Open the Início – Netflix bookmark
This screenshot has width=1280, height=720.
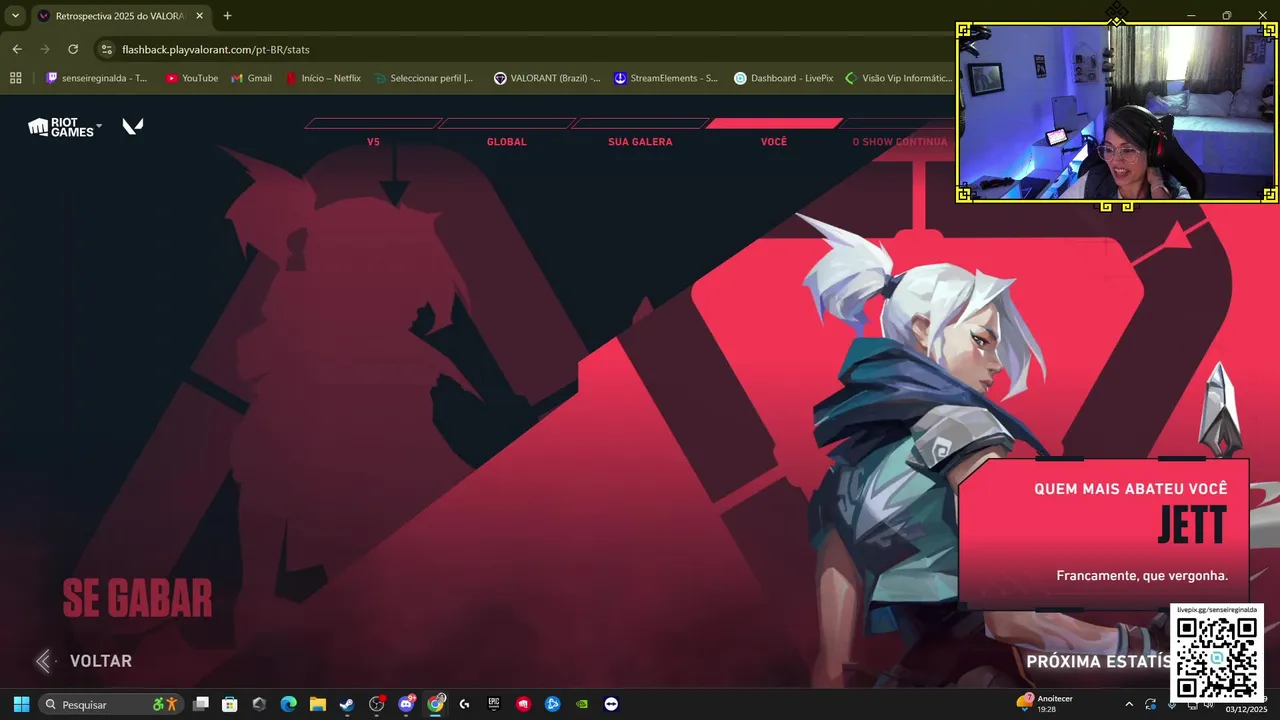point(323,78)
